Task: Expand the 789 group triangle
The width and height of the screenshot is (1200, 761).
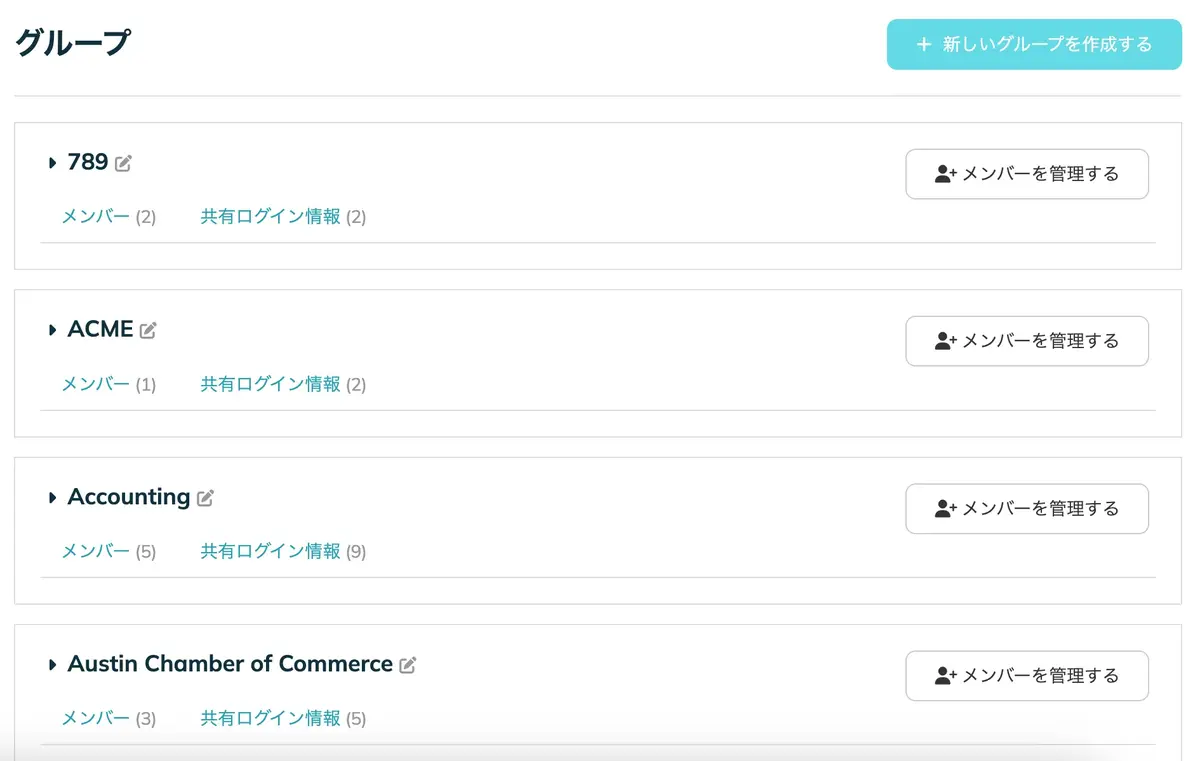Action: tap(52, 163)
